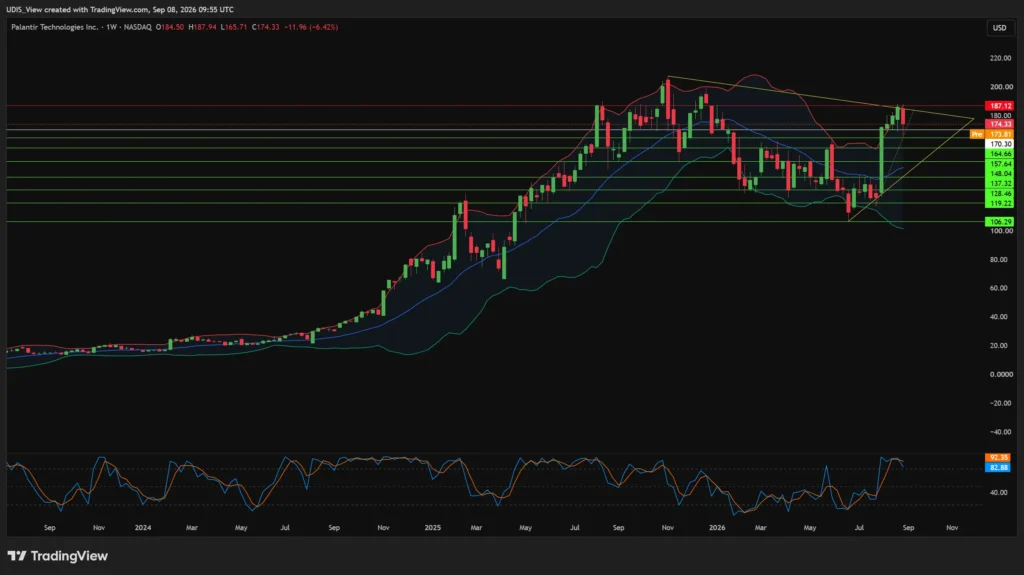Viewport: 1024px width, 575px height.
Task: Click the green 164.66 level tag
Action: point(999,154)
